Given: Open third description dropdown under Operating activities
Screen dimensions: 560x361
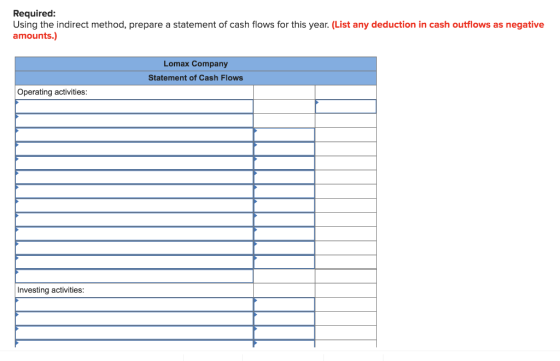Looking at the screenshot, I should 134,135.
